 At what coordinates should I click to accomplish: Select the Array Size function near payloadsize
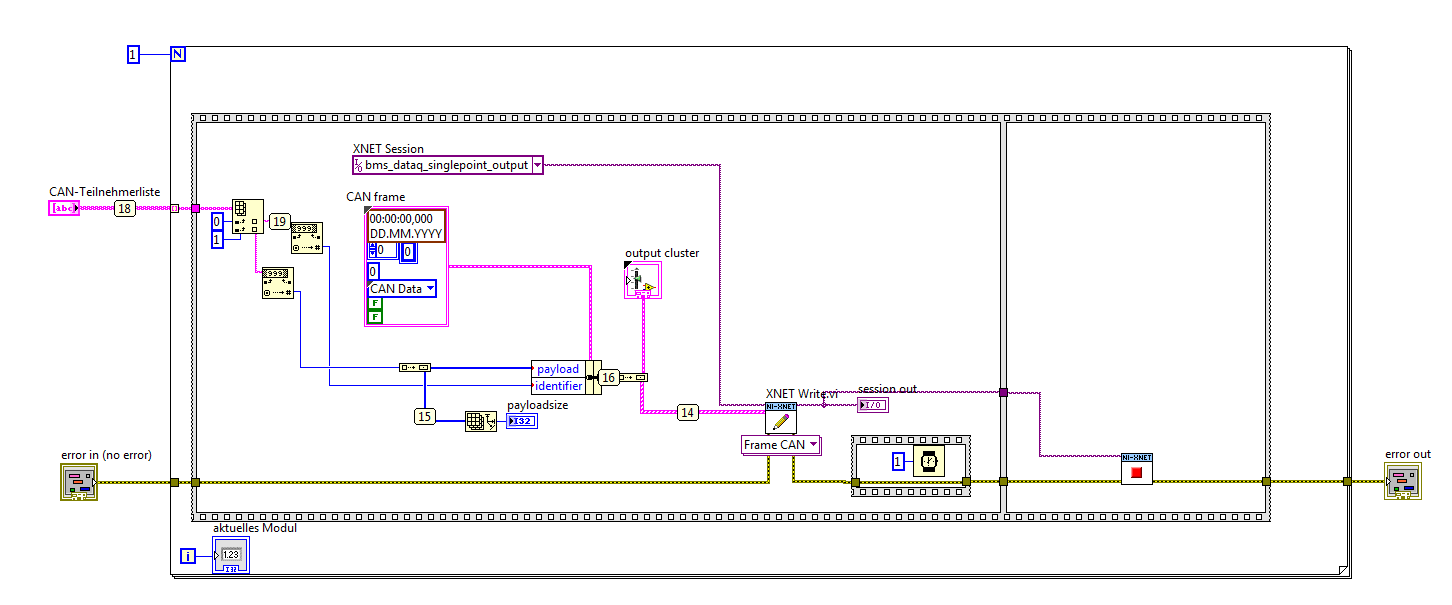[x=482, y=421]
